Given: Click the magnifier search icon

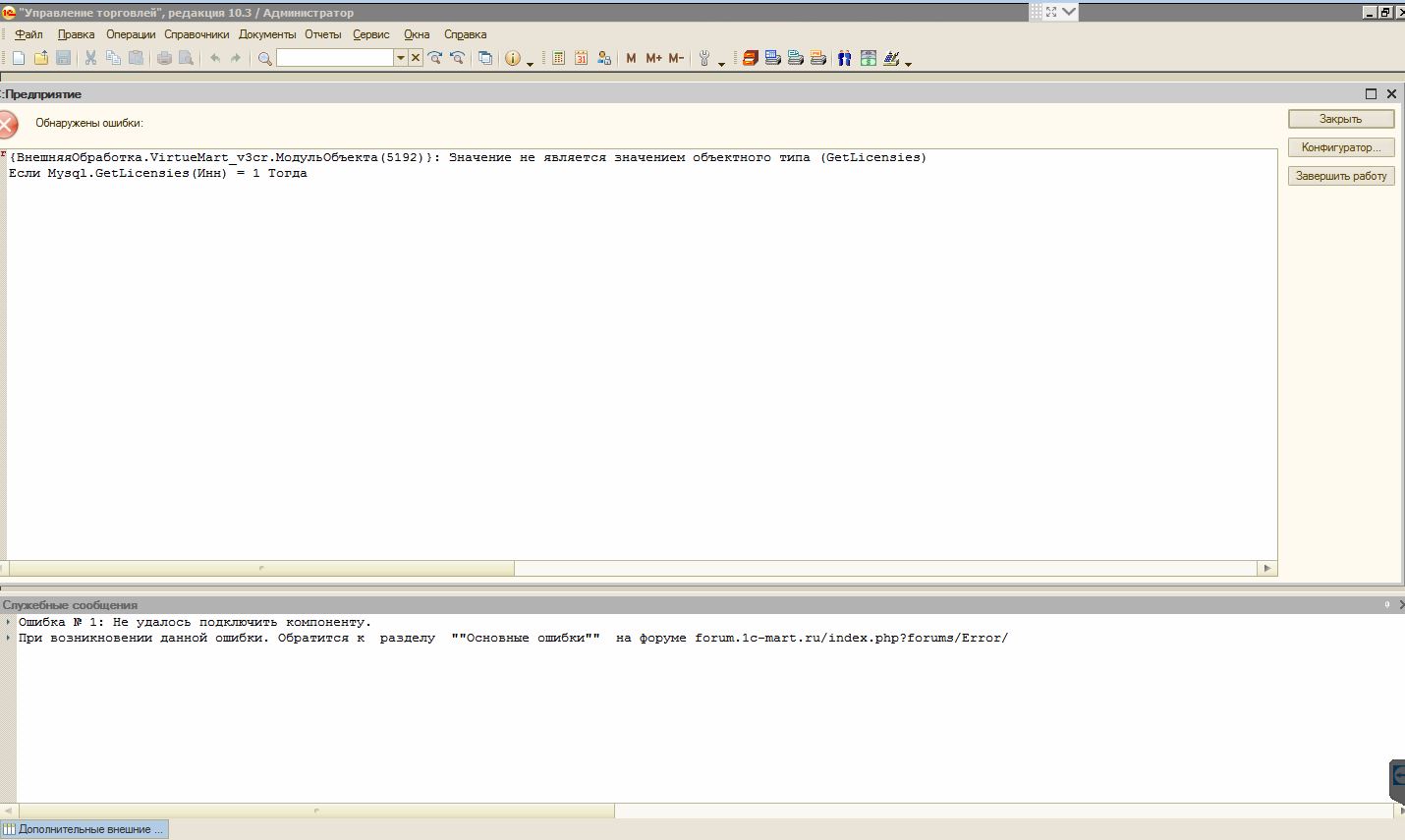Looking at the screenshot, I should 264,58.
